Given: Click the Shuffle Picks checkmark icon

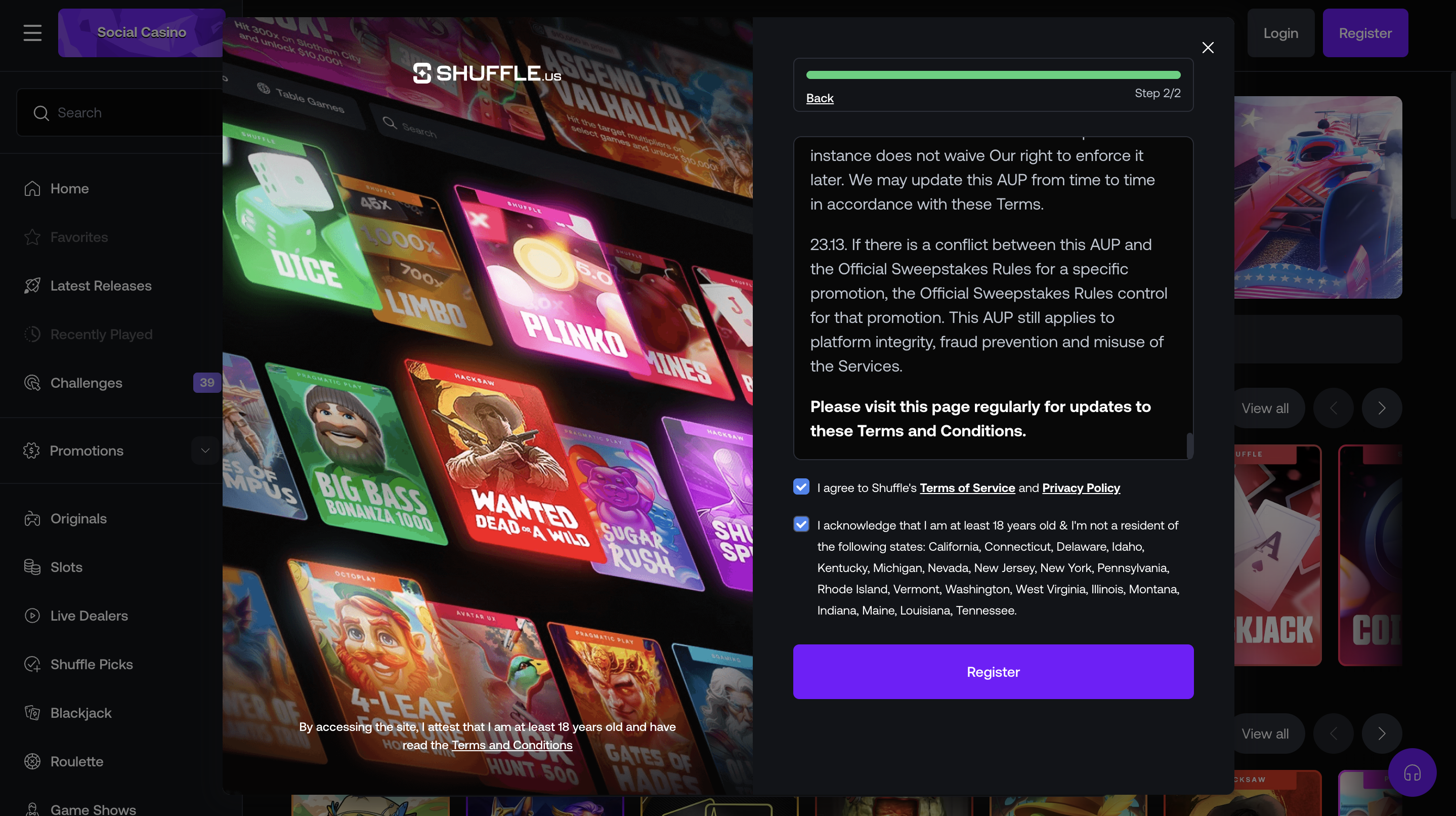Looking at the screenshot, I should [x=32, y=665].
